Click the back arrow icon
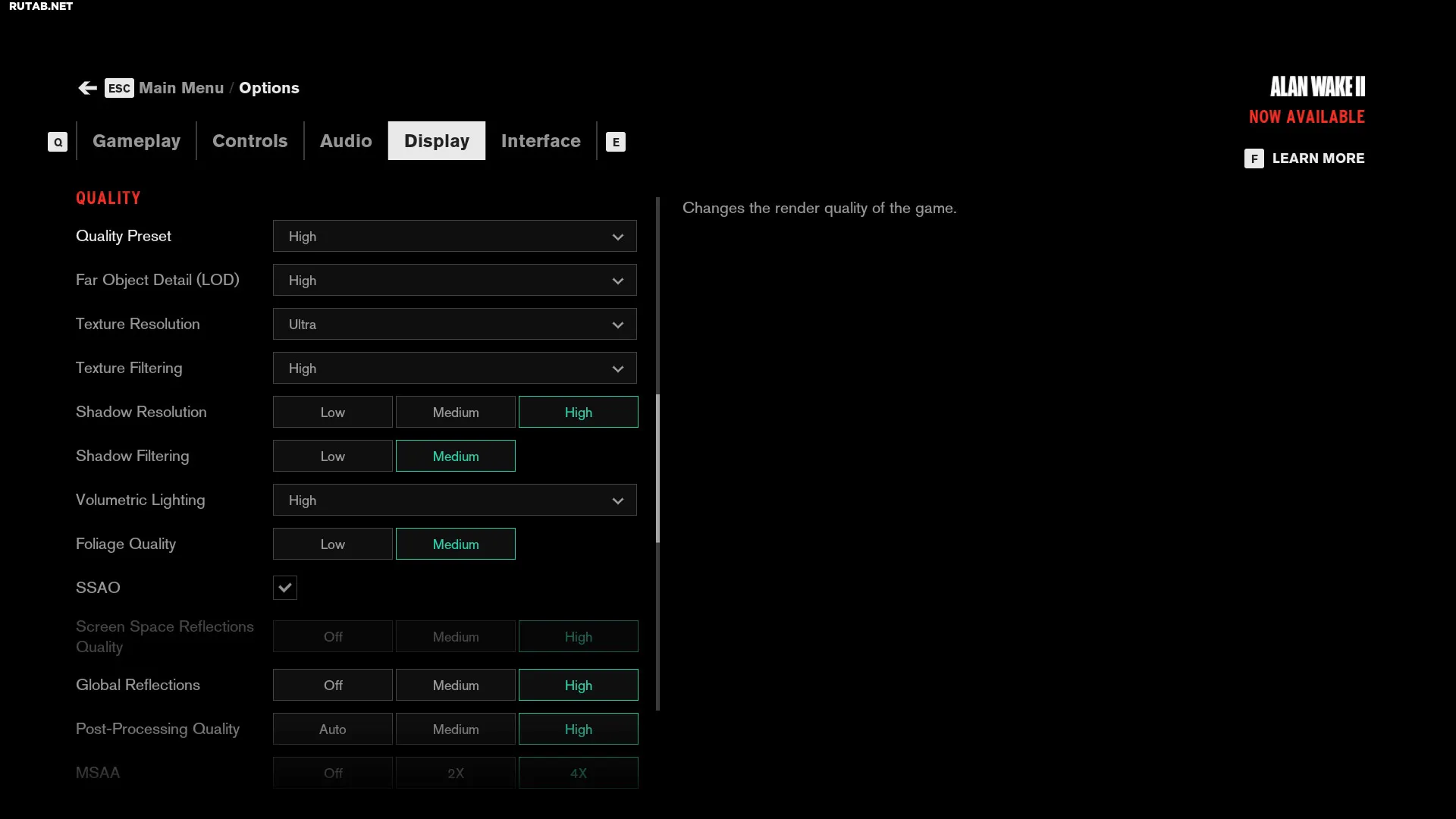1456x819 pixels. coord(87,88)
